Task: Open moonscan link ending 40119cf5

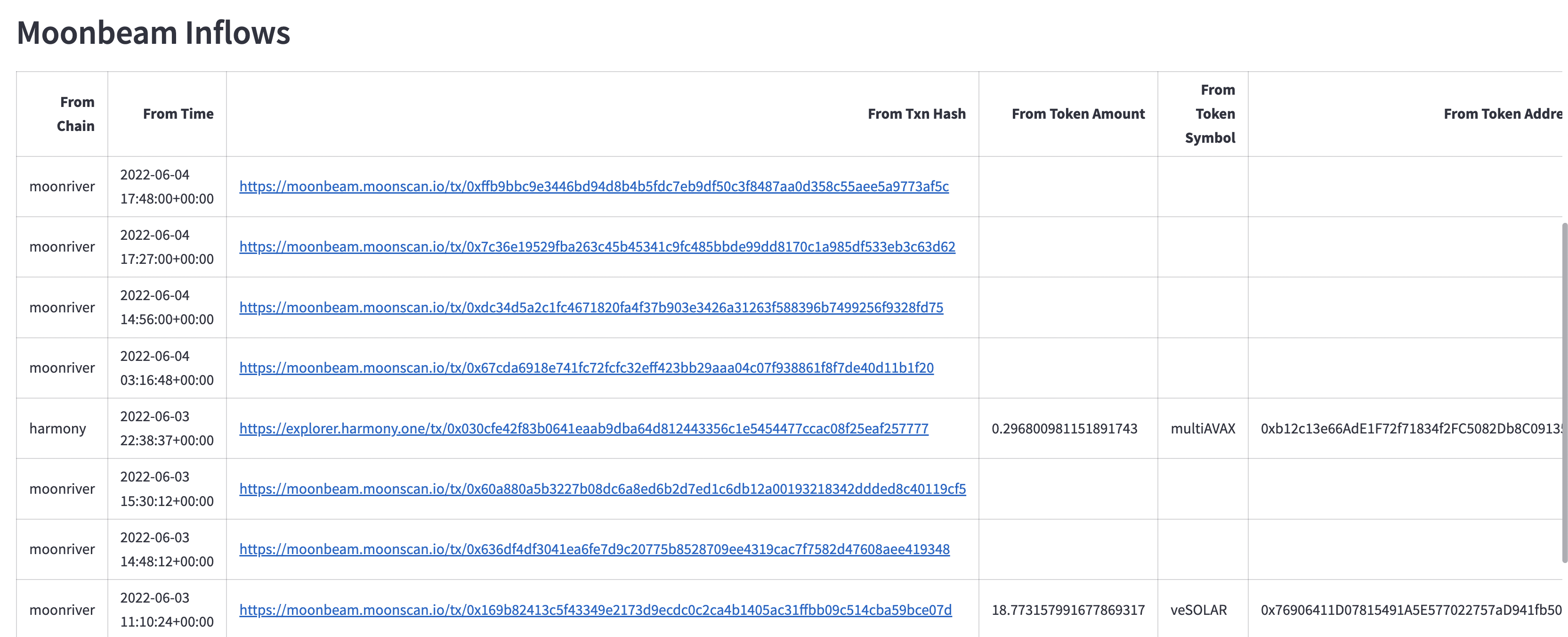Action: pos(602,489)
